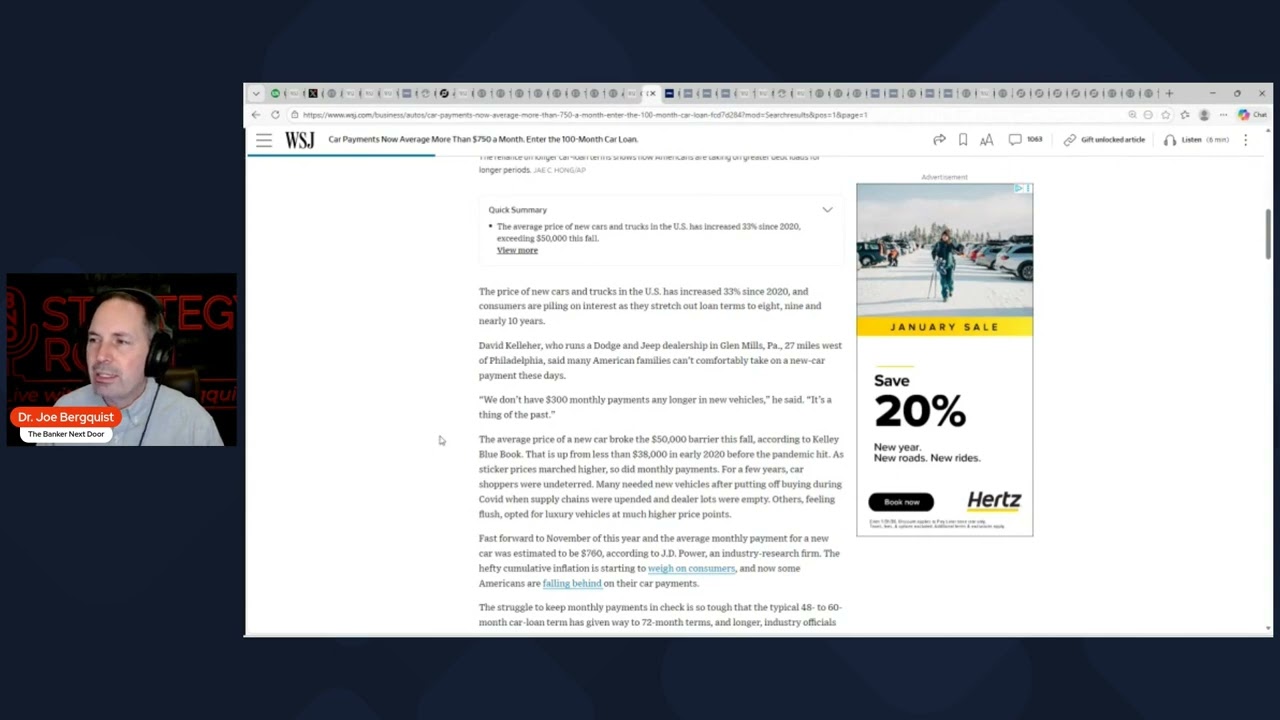The height and width of the screenshot is (720, 1280).
Task: Go to the WSJ home logo
Action: [299, 140]
